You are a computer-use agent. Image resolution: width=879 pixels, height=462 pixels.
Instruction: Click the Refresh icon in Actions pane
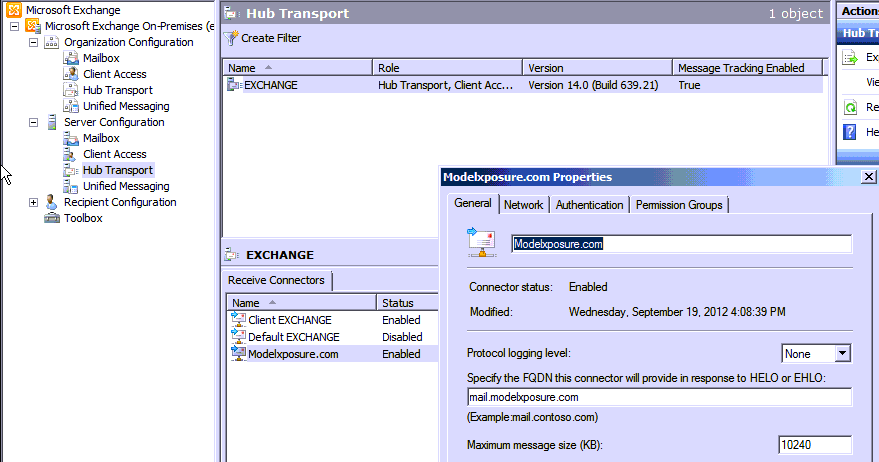pyautogui.click(x=850, y=107)
